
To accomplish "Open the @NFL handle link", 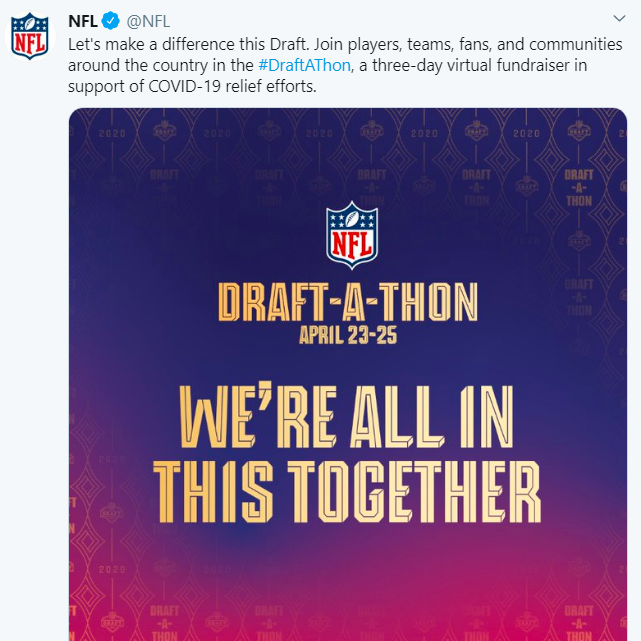I will click(x=148, y=21).
